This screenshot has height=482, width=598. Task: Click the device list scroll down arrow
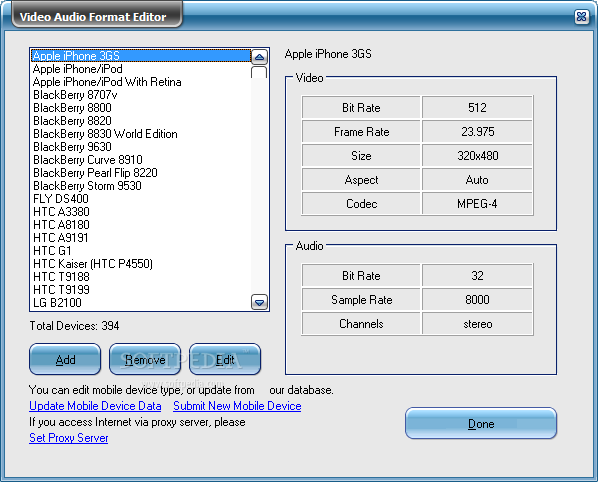point(259,302)
